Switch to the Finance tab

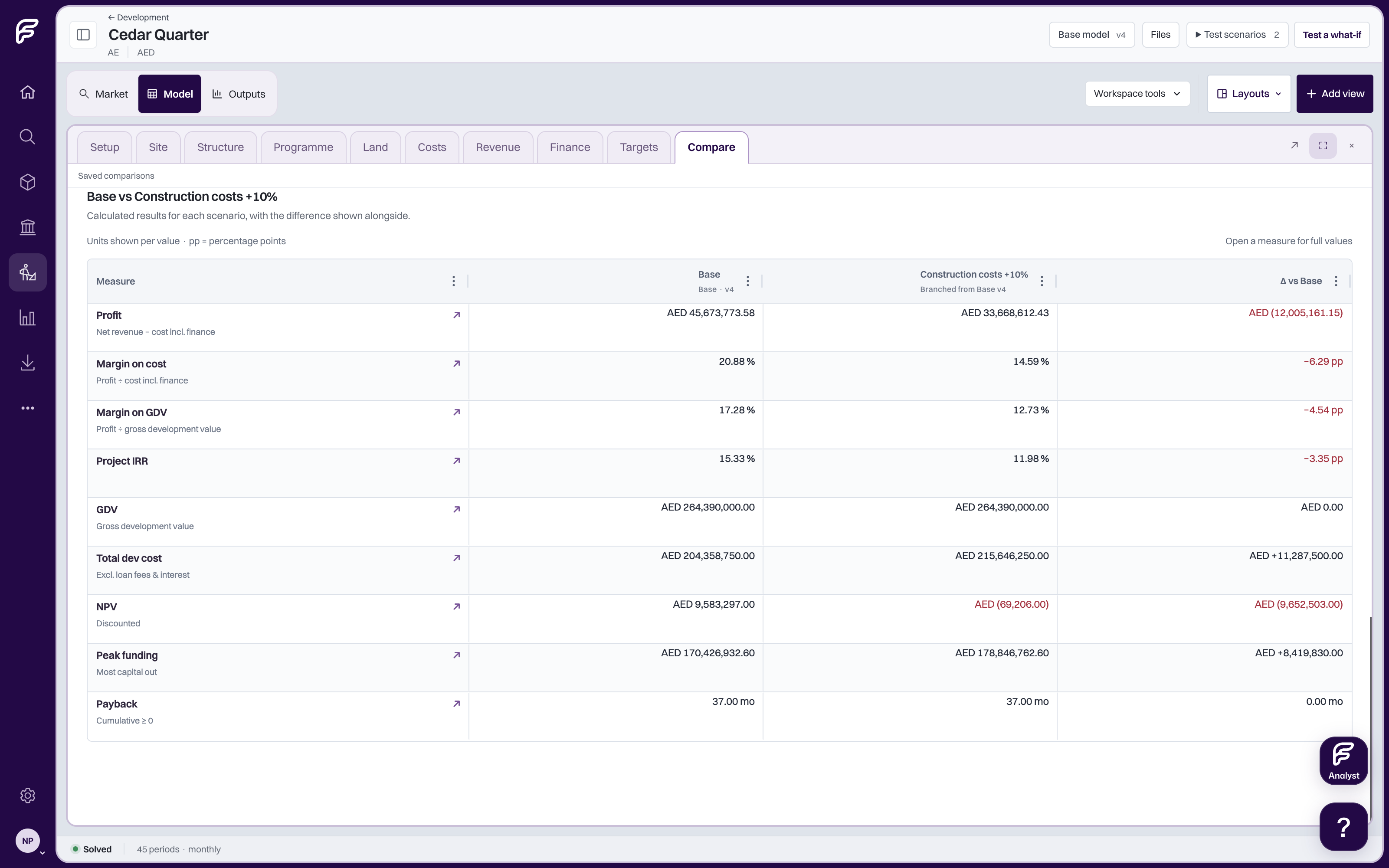point(570,147)
